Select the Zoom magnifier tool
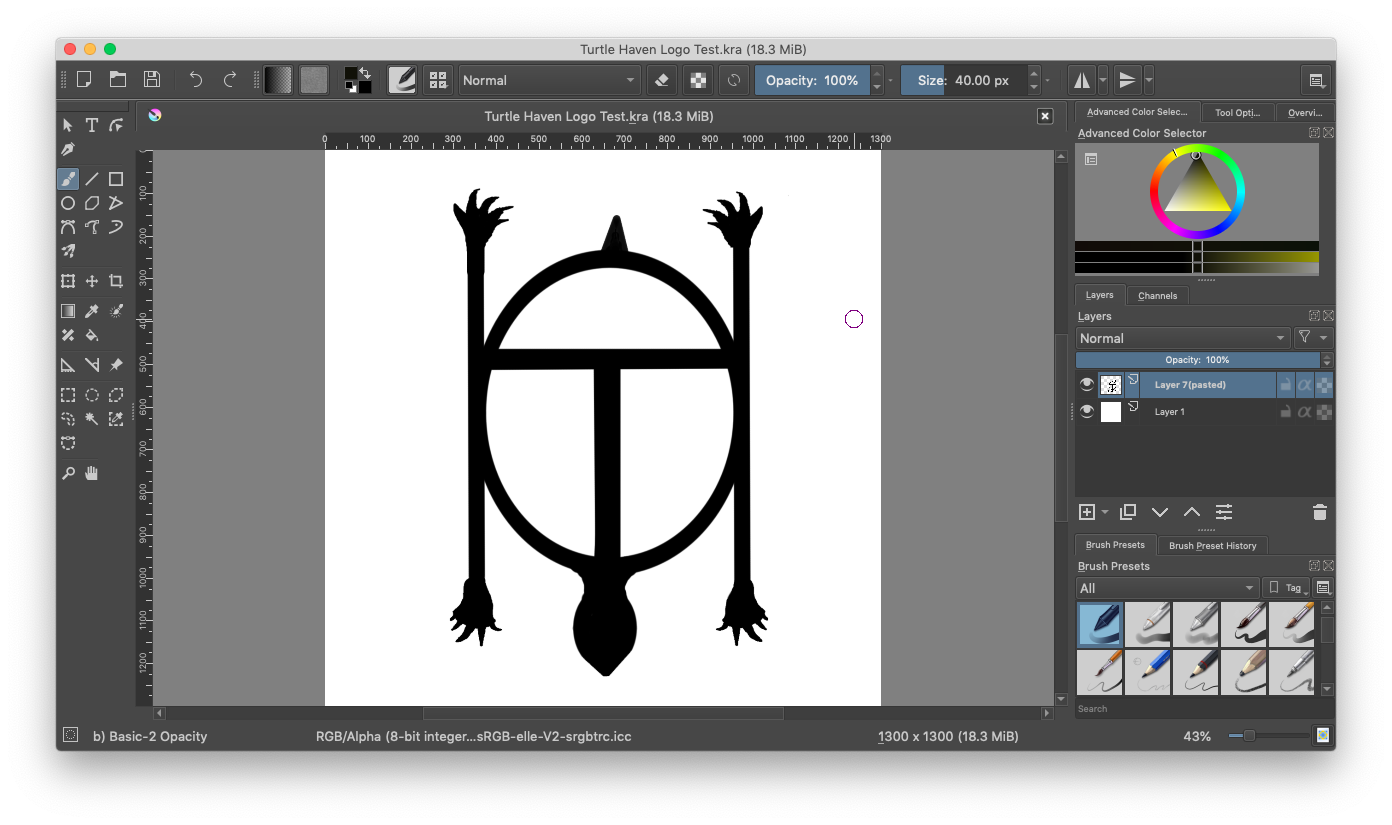 click(68, 473)
